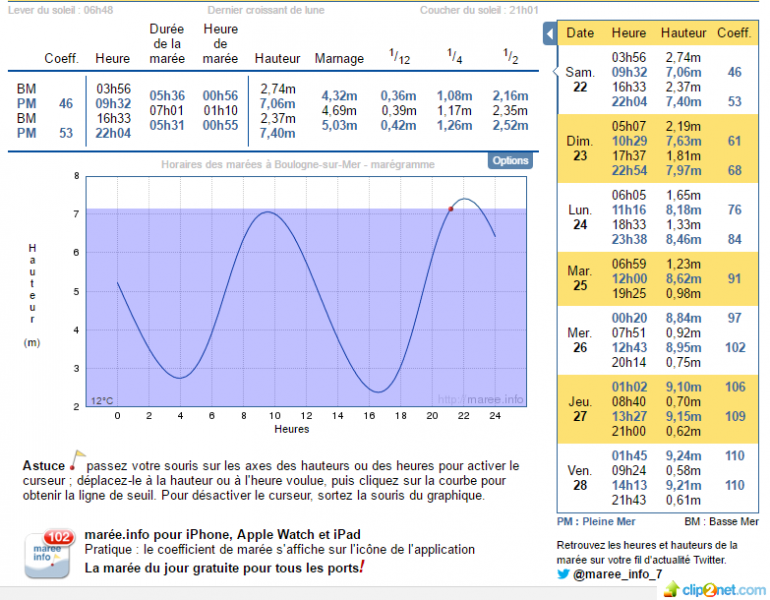This screenshot has height=600, width=770.
Task: Click the 9,24m height on Ven. 28
Action: 683,456
